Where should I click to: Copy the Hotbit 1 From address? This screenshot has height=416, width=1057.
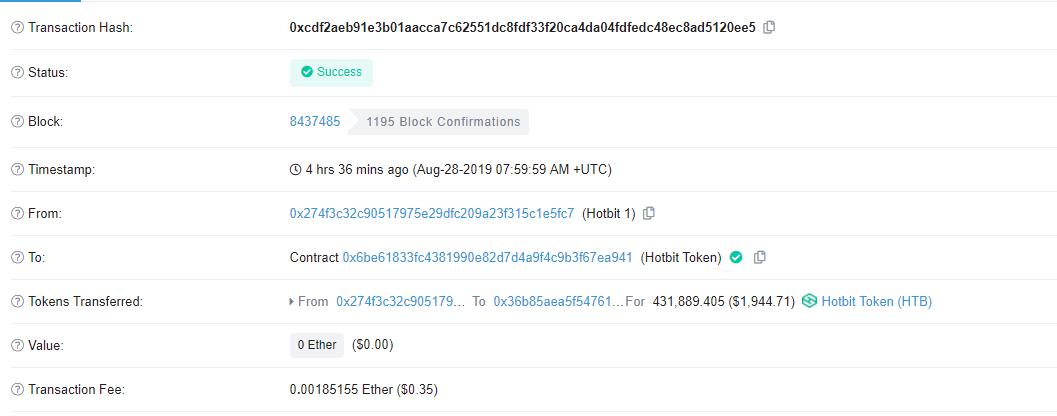point(648,213)
